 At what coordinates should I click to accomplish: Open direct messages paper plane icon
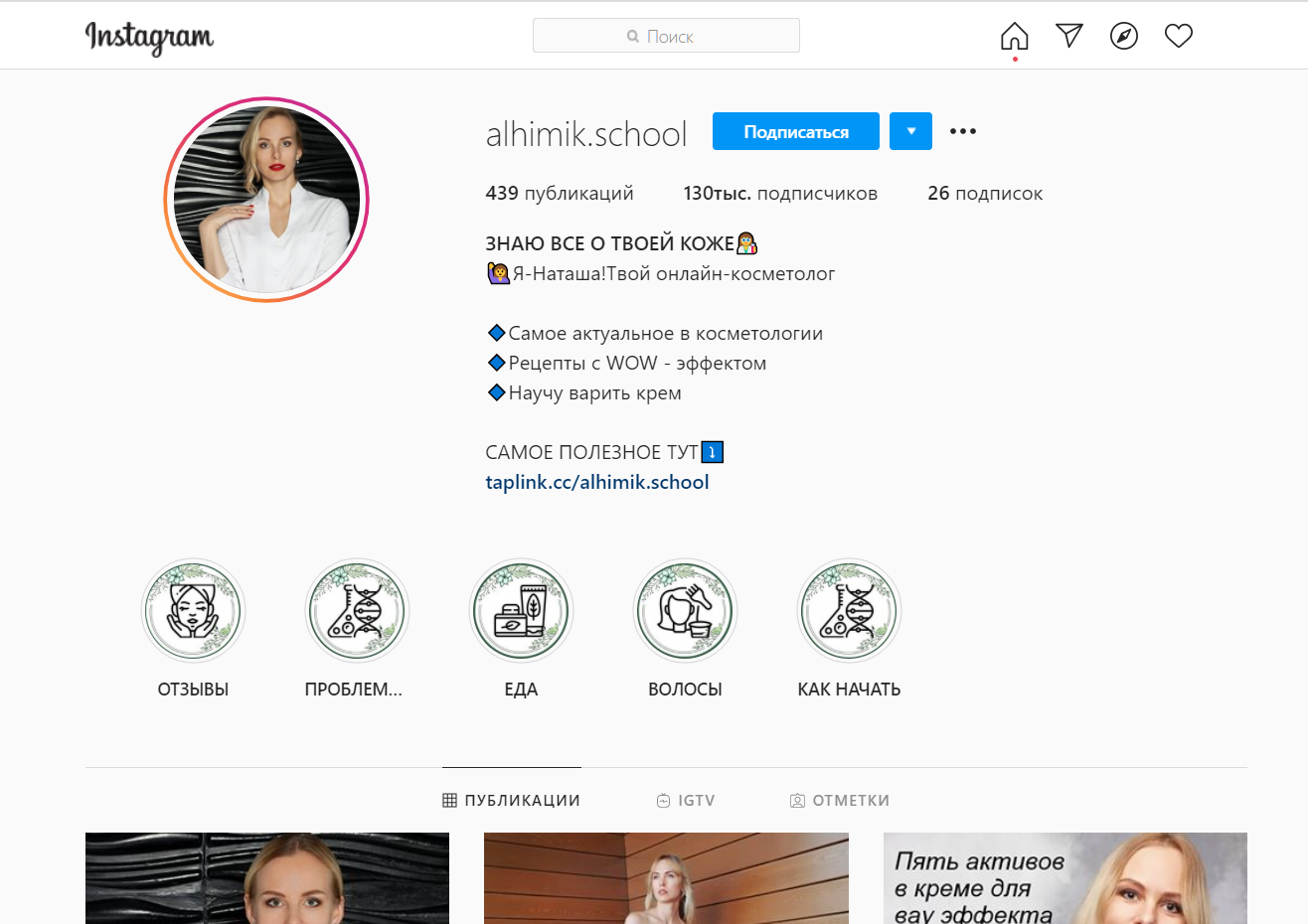tap(1068, 36)
